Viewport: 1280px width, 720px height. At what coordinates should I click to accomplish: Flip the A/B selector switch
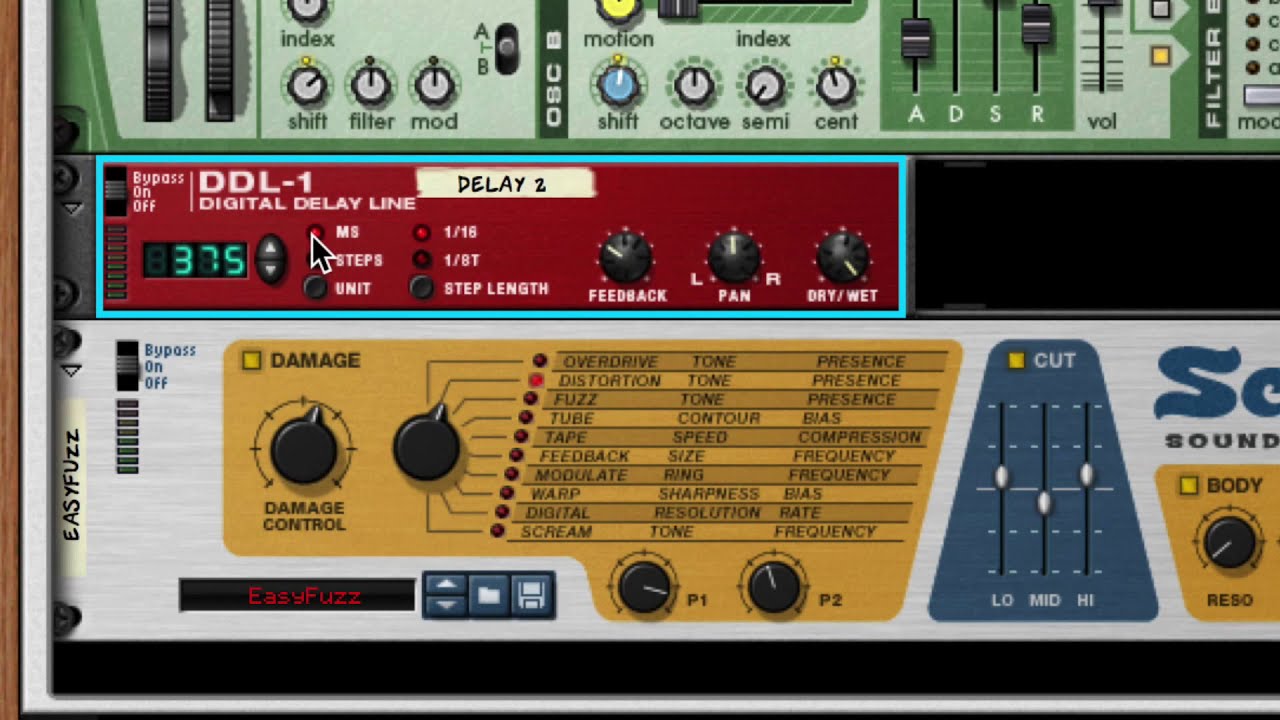tap(507, 49)
